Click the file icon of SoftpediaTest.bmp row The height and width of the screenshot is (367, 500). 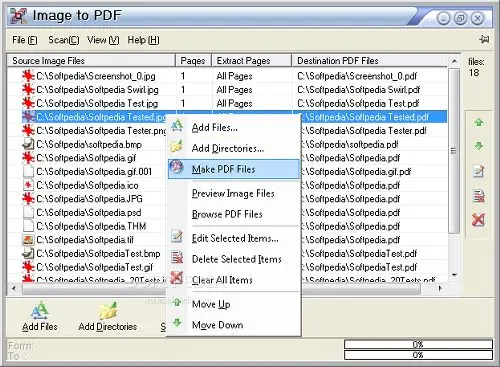click(28, 253)
